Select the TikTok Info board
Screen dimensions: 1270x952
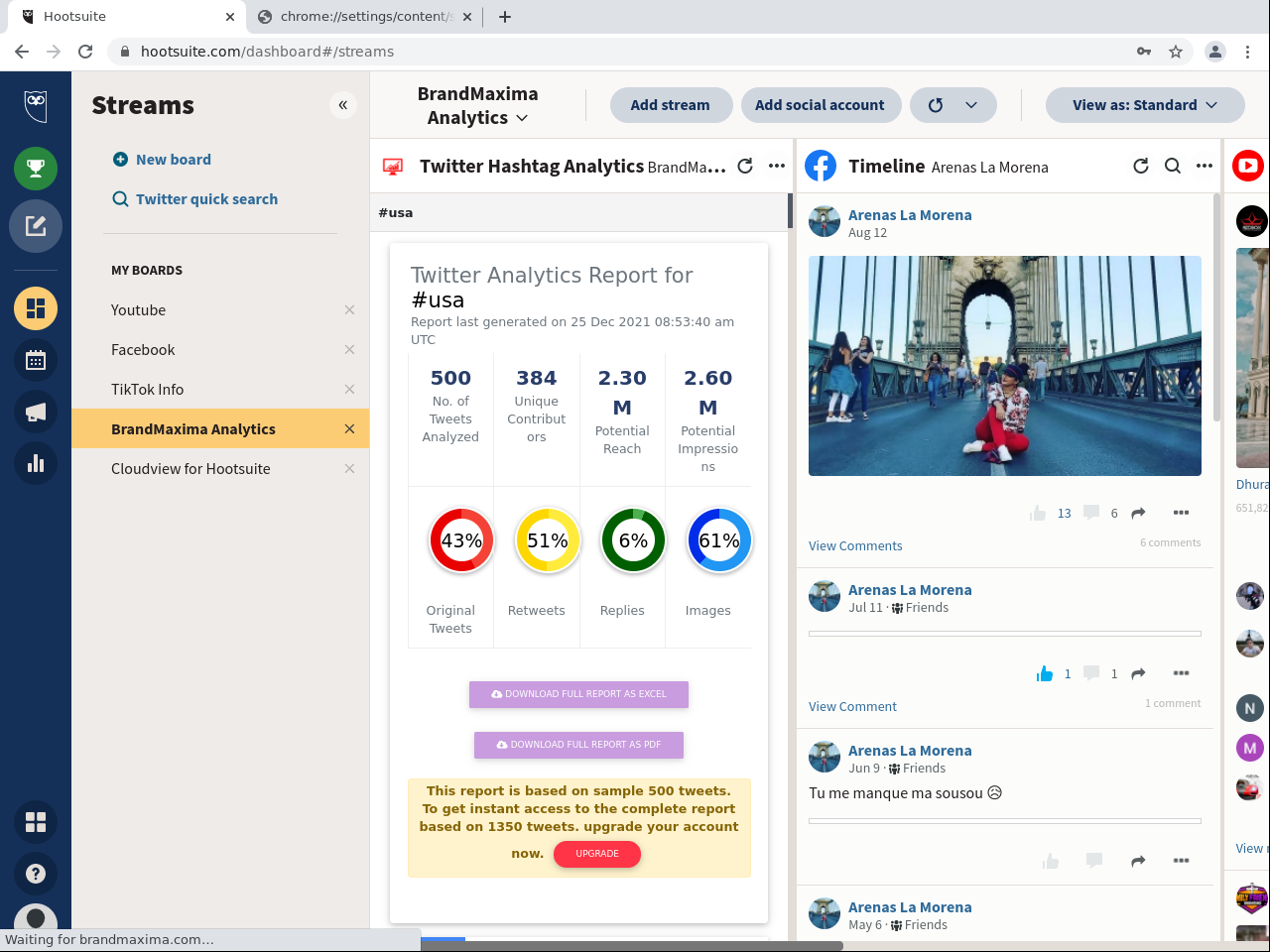[220, 390]
